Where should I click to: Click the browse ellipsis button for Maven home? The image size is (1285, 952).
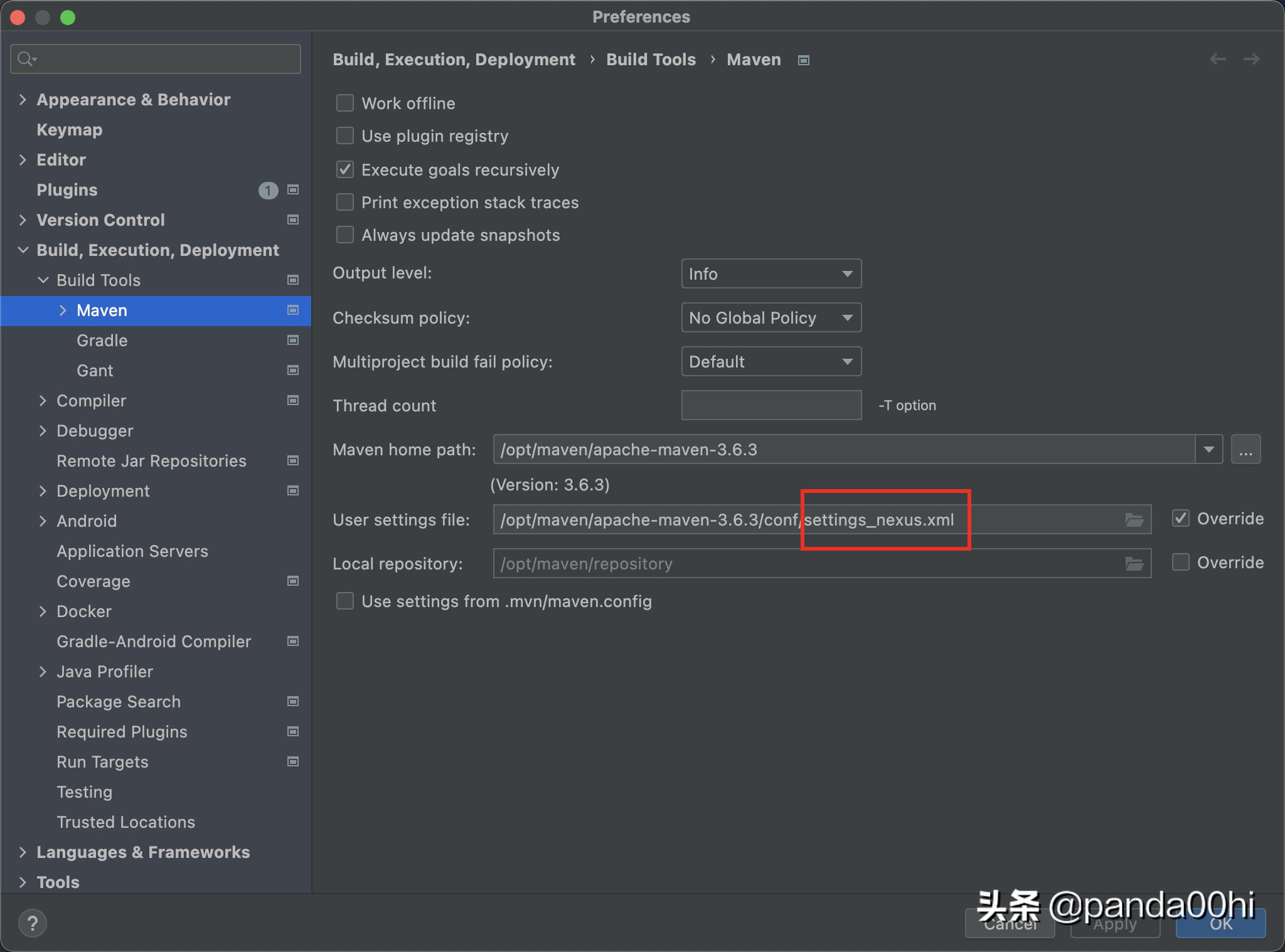tap(1245, 450)
